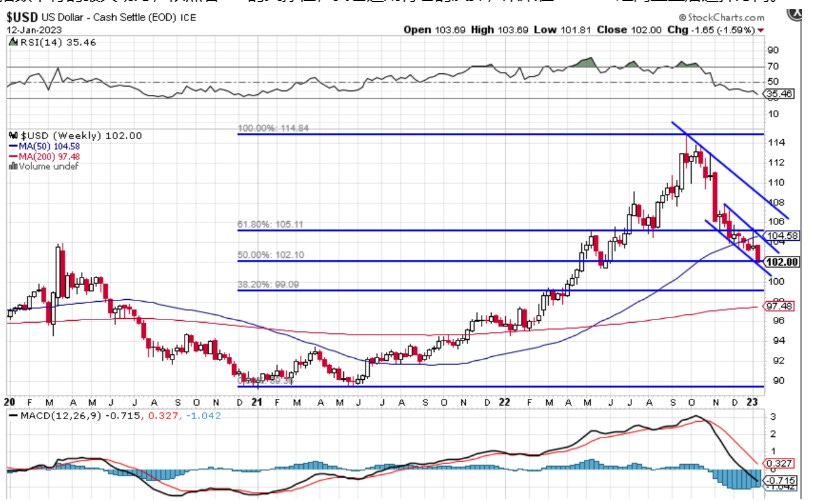Screen dimensions: 813x501
Task: Click the 12-Jan-2023 chart date label
Action: tap(32, 30)
